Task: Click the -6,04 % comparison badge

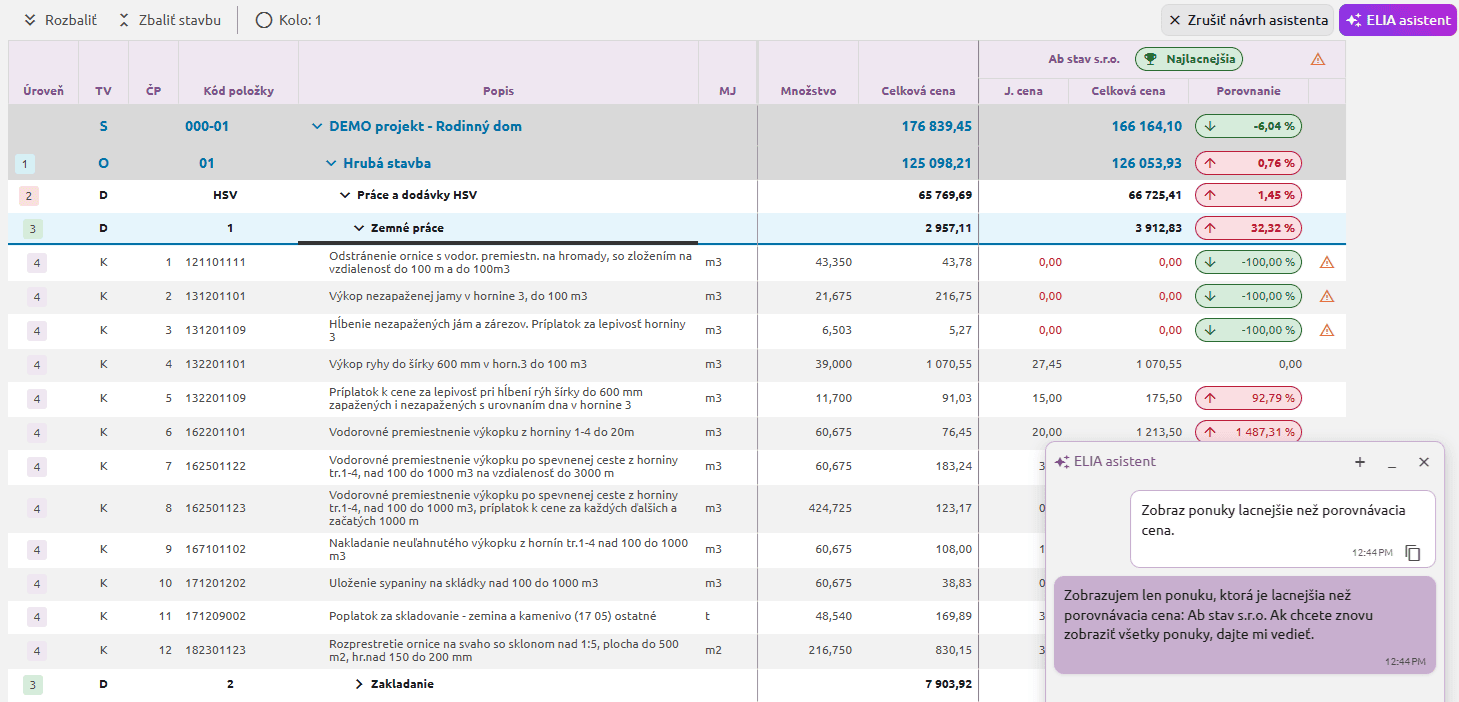Action: pyautogui.click(x=1248, y=126)
